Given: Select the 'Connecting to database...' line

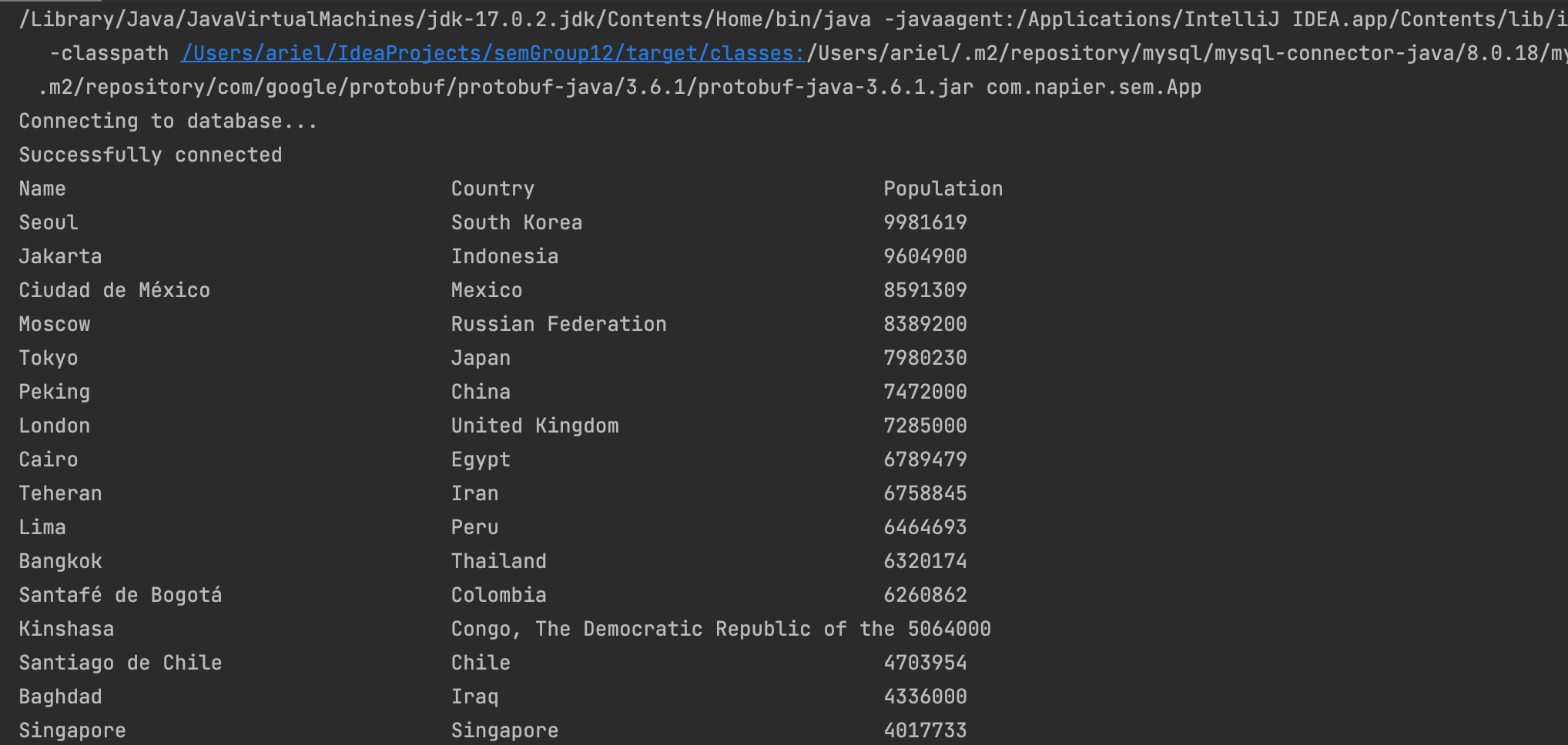Looking at the screenshot, I should point(168,121).
